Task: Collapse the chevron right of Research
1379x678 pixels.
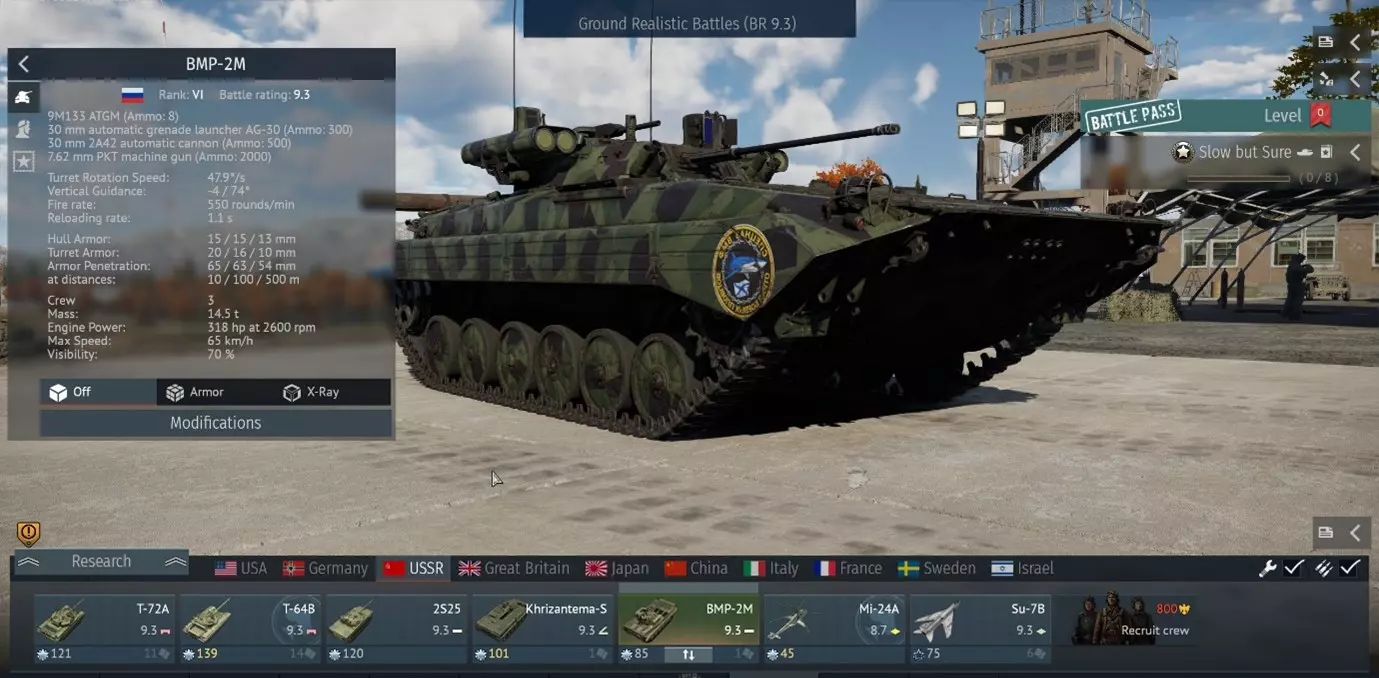Action: [176, 562]
